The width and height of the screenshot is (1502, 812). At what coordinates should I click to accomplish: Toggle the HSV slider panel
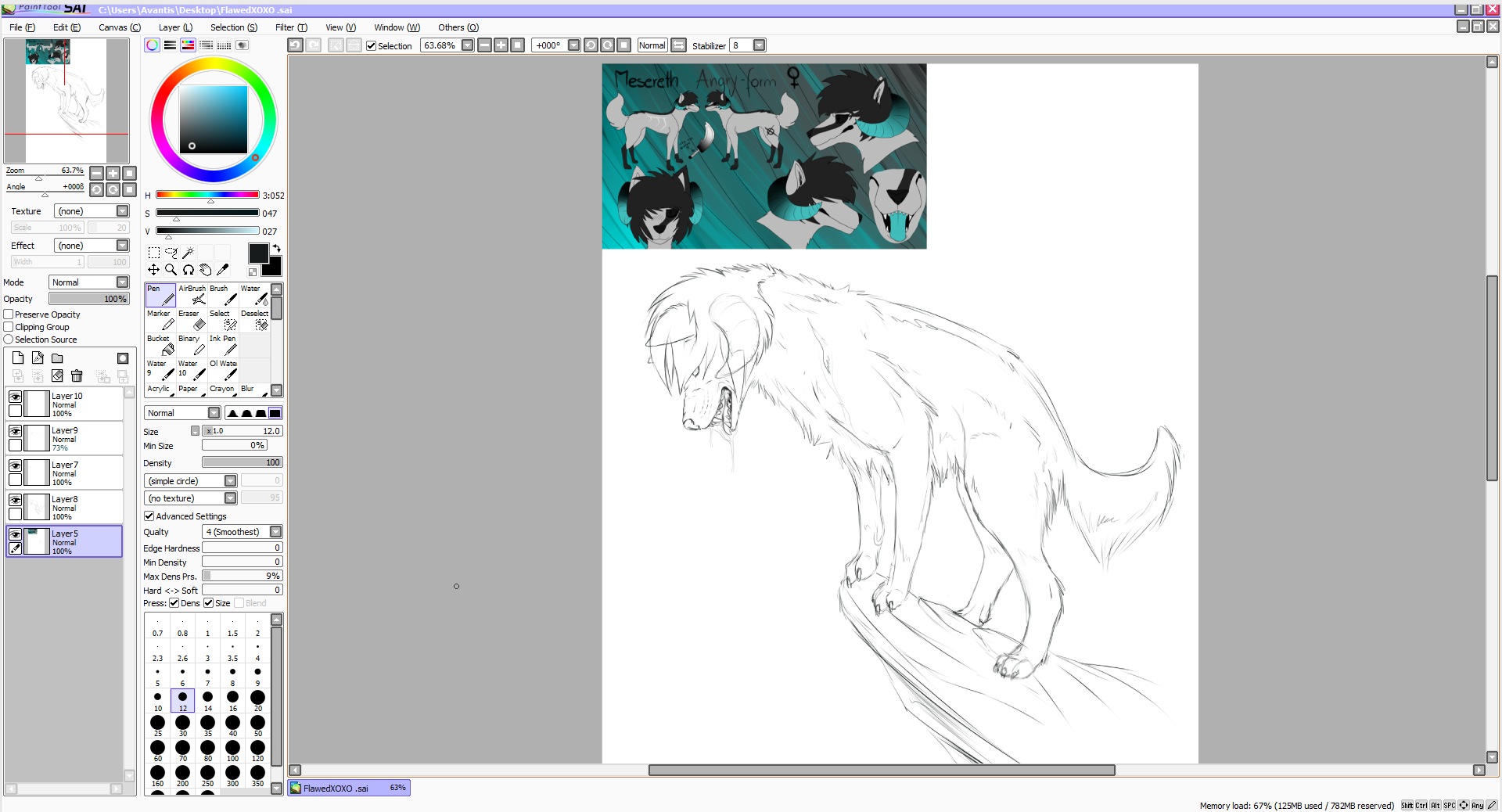(x=188, y=45)
